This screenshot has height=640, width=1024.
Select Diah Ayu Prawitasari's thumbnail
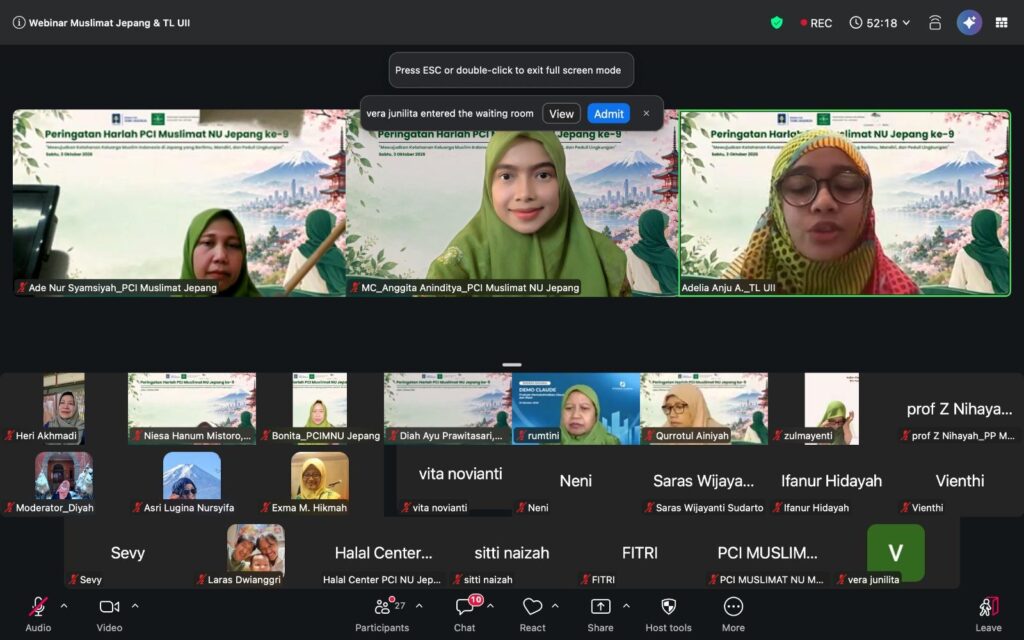[x=448, y=409]
